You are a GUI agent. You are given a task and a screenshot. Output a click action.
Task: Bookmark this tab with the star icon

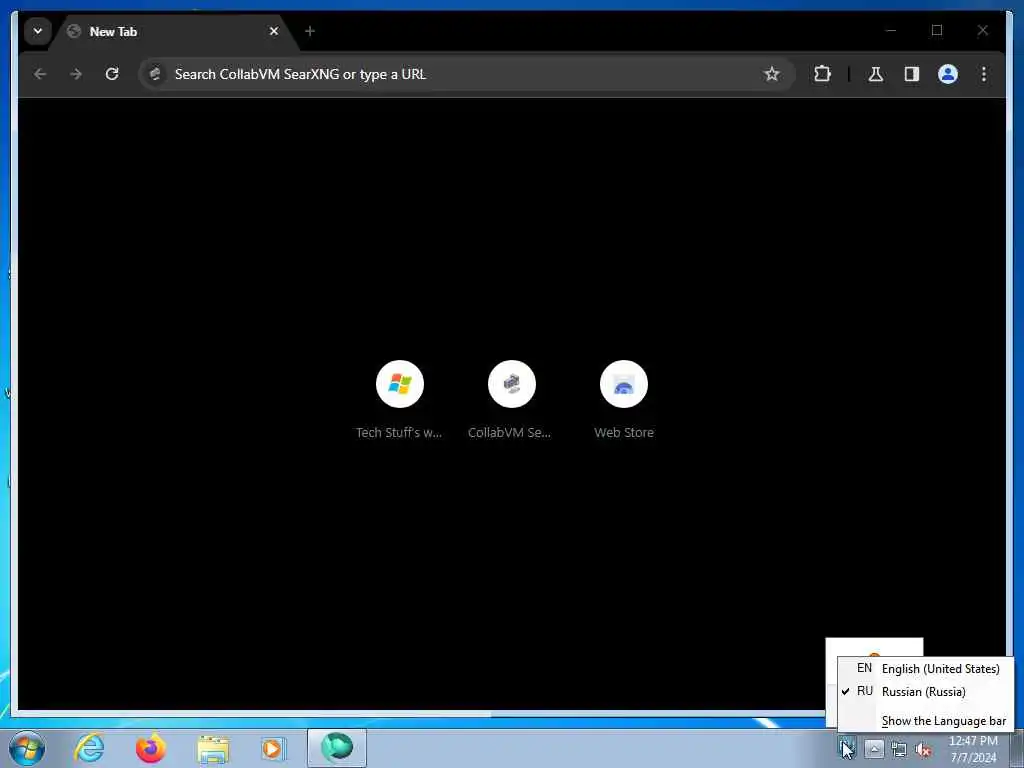point(771,74)
